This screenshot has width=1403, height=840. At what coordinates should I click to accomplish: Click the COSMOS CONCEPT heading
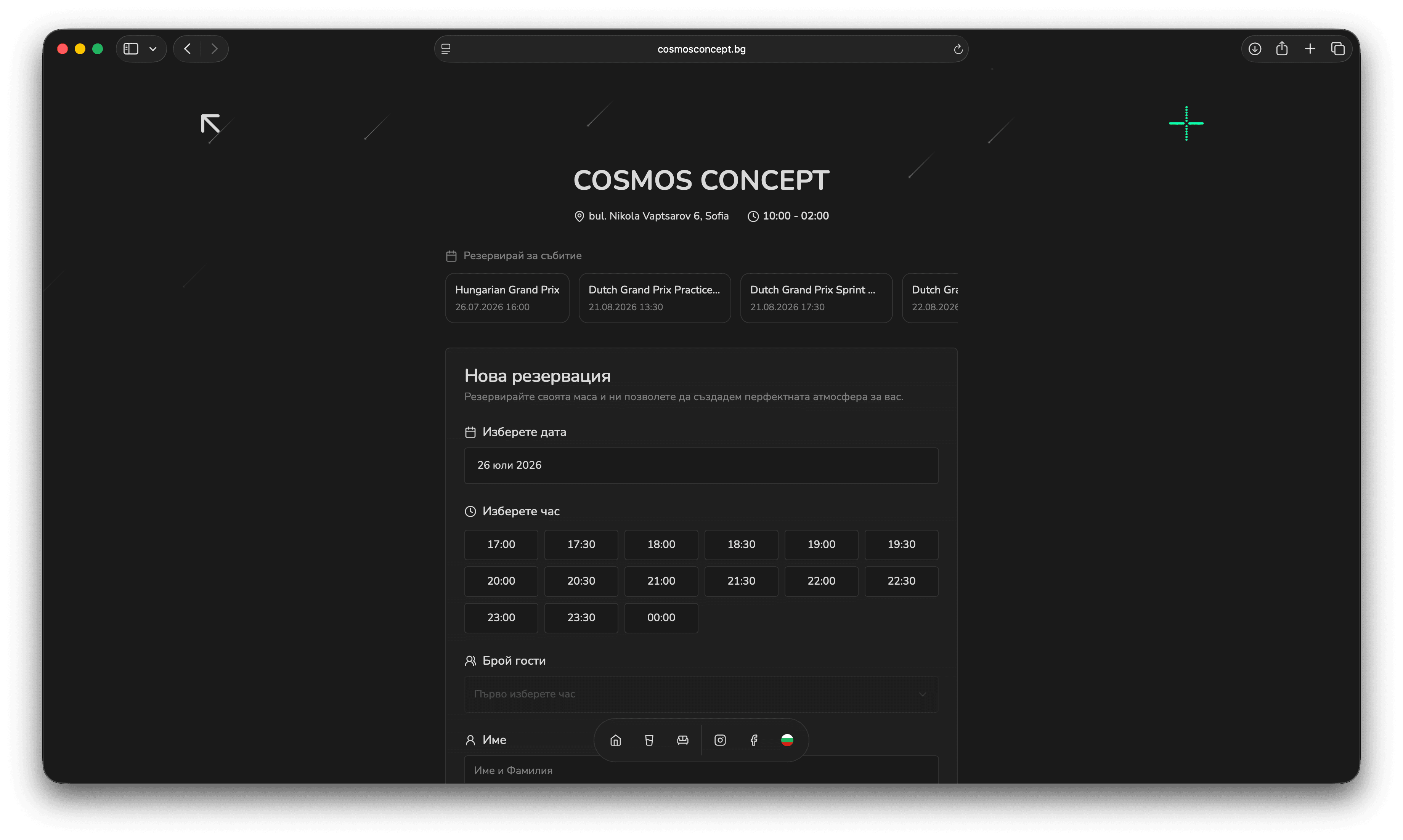click(701, 181)
